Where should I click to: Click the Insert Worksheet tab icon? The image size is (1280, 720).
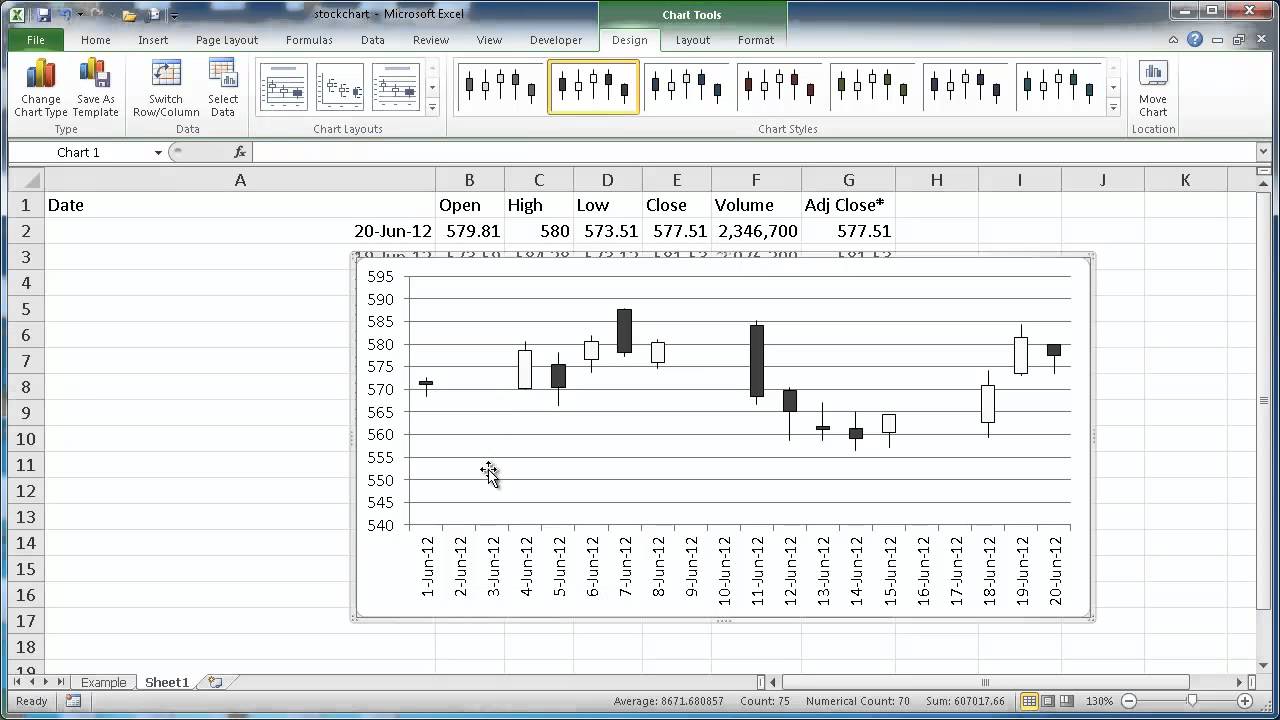214,682
